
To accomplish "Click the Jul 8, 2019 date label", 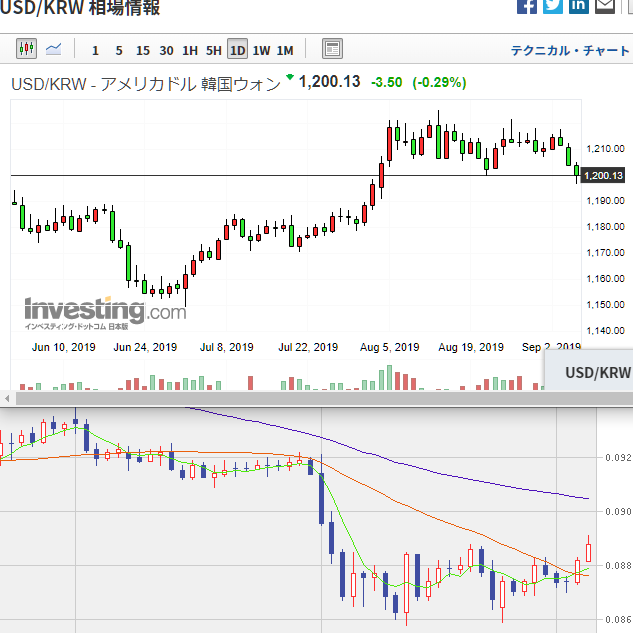I will (226, 347).
